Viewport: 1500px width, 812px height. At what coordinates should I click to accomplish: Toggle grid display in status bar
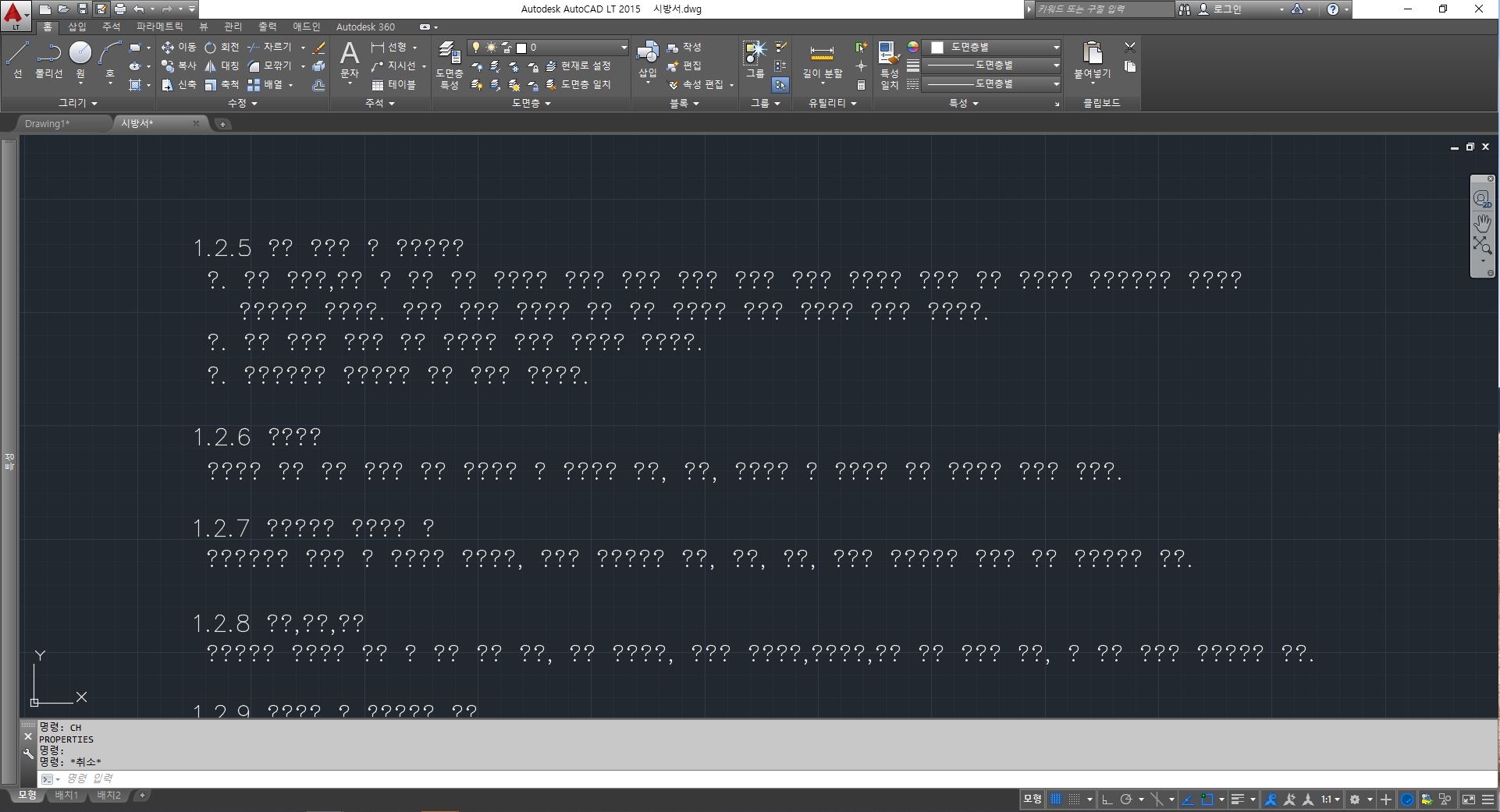pyautogui.click(x=1056, y=799)
